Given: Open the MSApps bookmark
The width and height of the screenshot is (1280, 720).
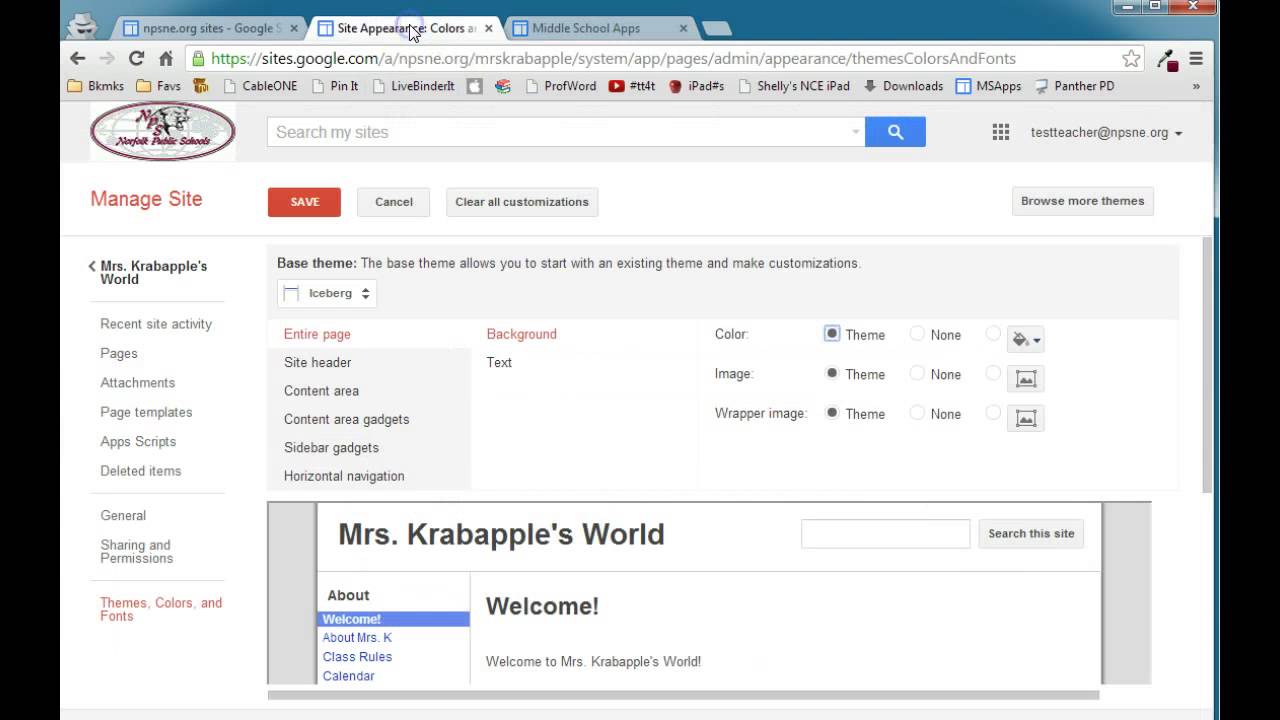Looking at the screenshot, I should pyautogui.click(x=989, y=86).
